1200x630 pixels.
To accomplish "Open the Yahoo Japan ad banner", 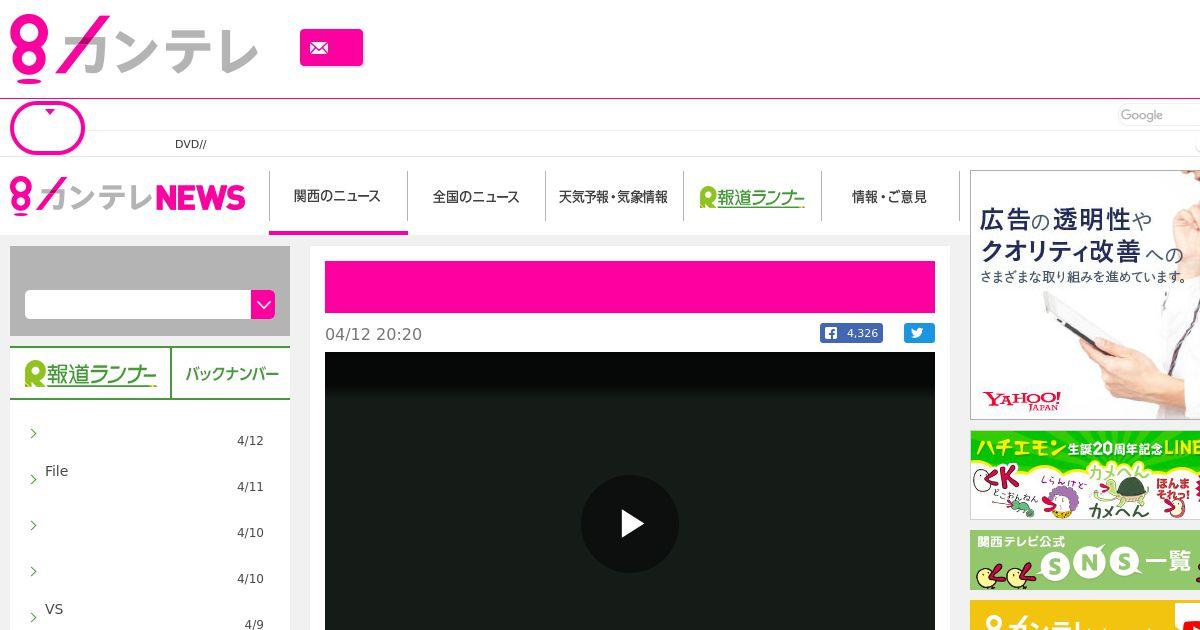I will point(1085,295).
